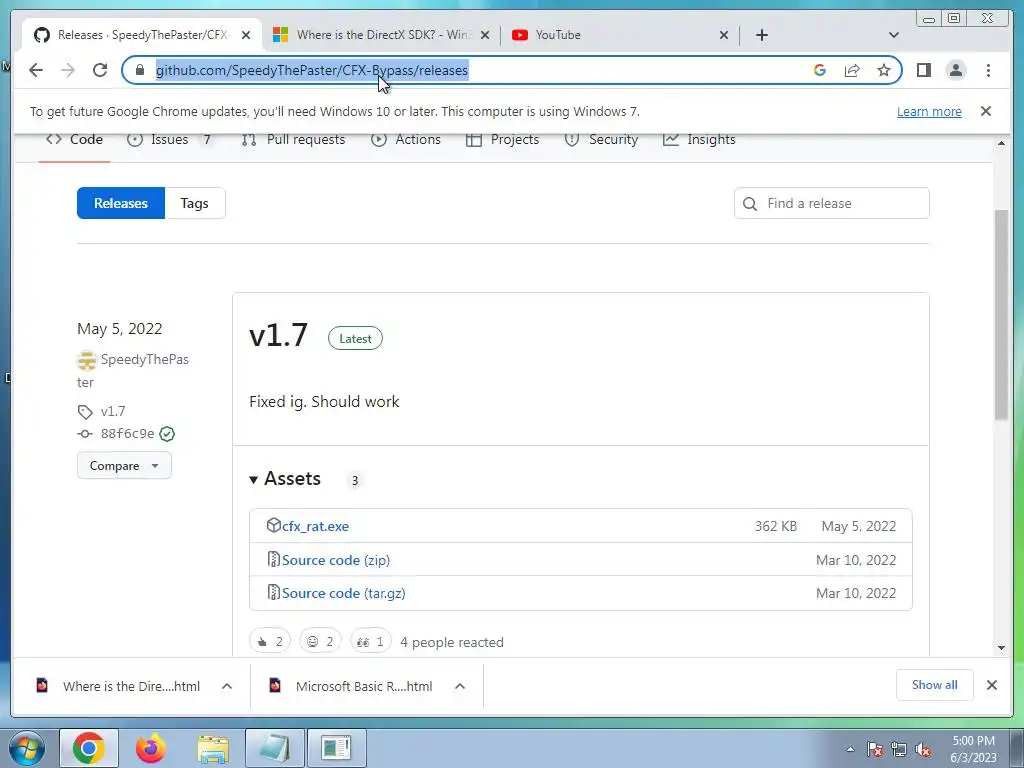Close the GitHub Releases tab
This screenshot has height=768, width=1024.
(x=246, y=35)
